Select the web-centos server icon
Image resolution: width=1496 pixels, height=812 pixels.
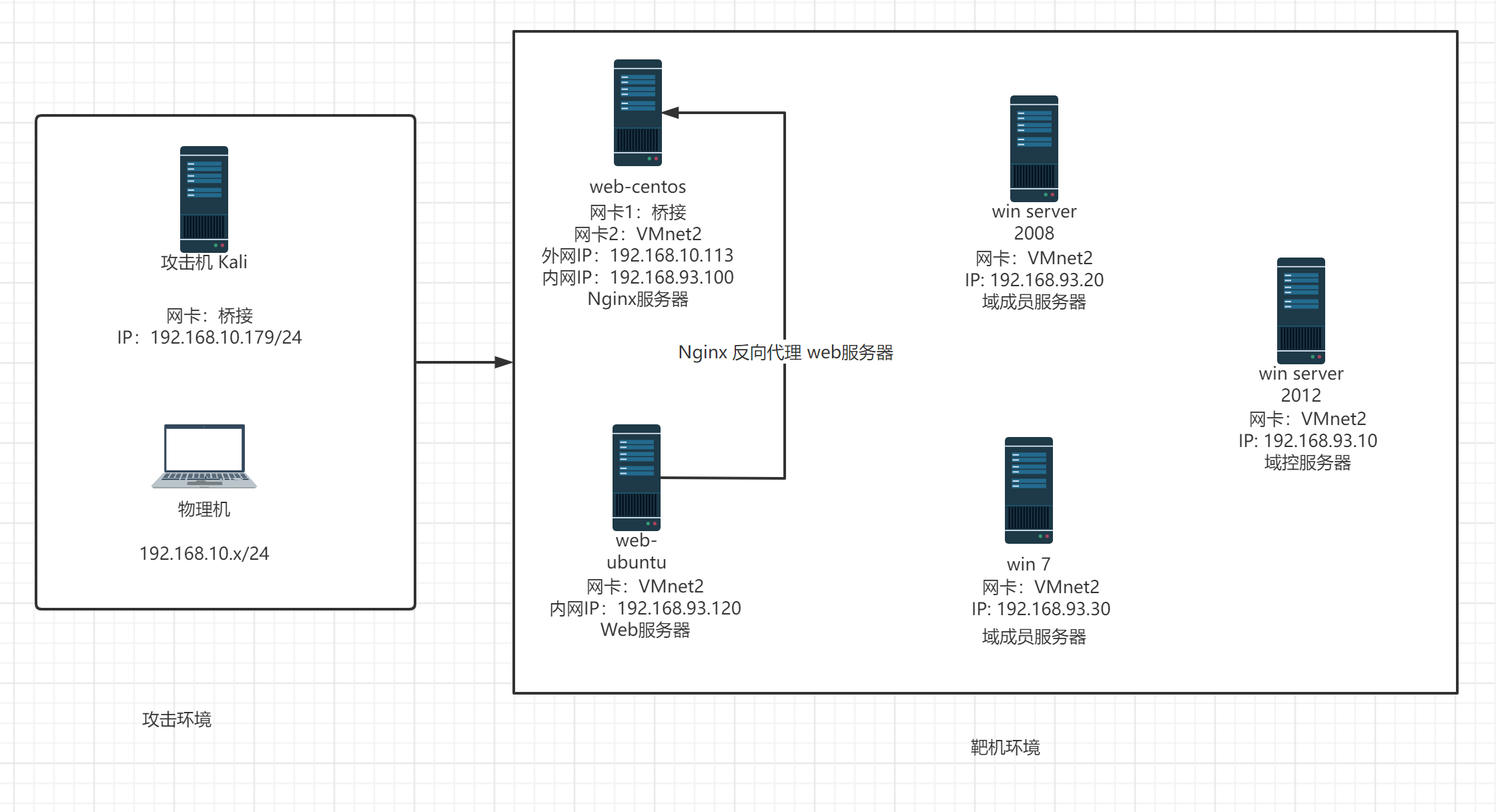click(637, 112)
